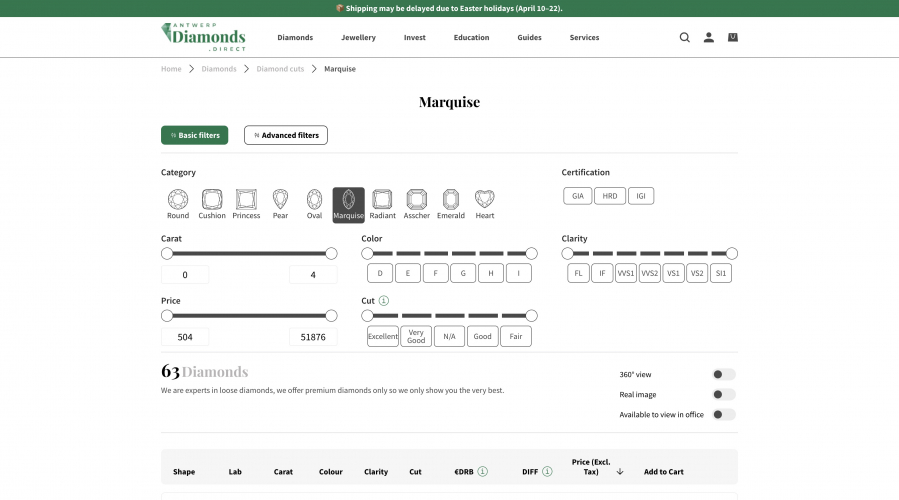Choose the Heart diamond shape
Viewport: 899px width, 500px height.
click(x=484, y=203)
